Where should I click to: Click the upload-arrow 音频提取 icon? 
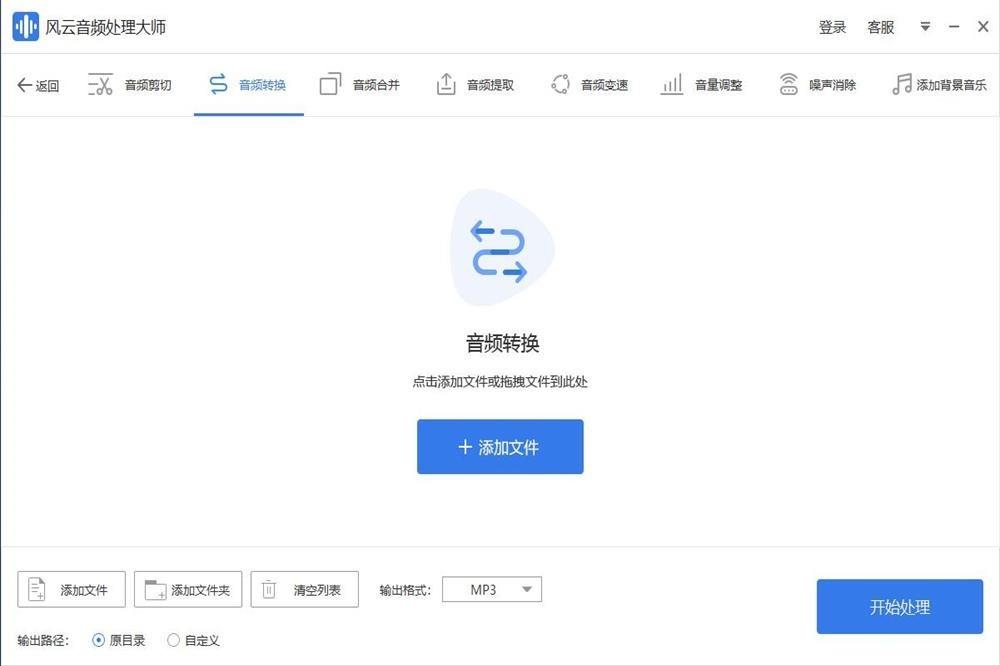click(446, 84)
